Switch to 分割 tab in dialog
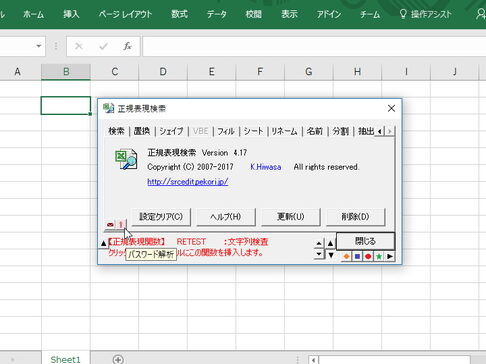Image resolution: width=486 pixels, height=364 pixels. (x=340, y=131)
